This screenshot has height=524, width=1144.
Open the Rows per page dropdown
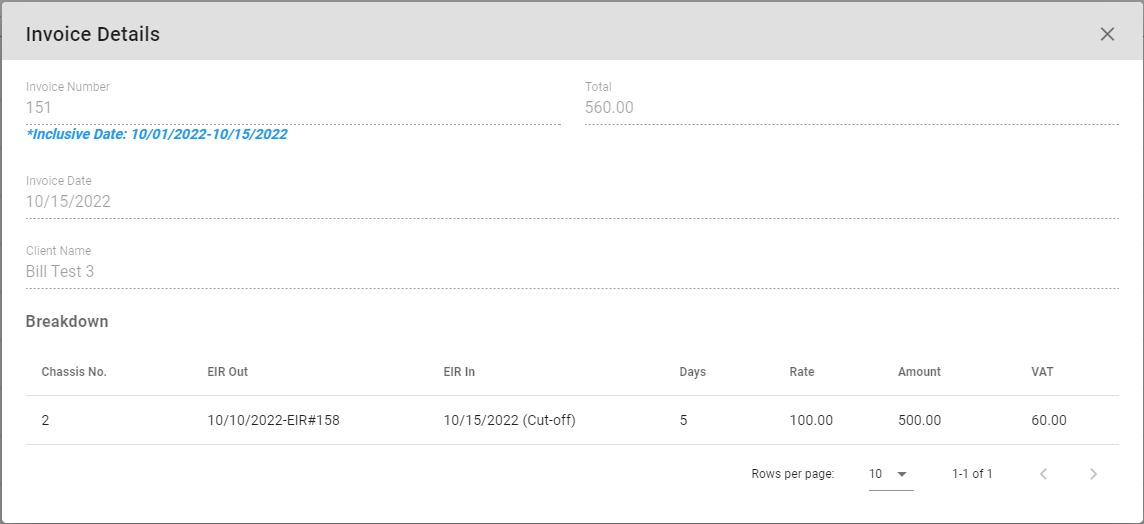(x=888, y=474)
